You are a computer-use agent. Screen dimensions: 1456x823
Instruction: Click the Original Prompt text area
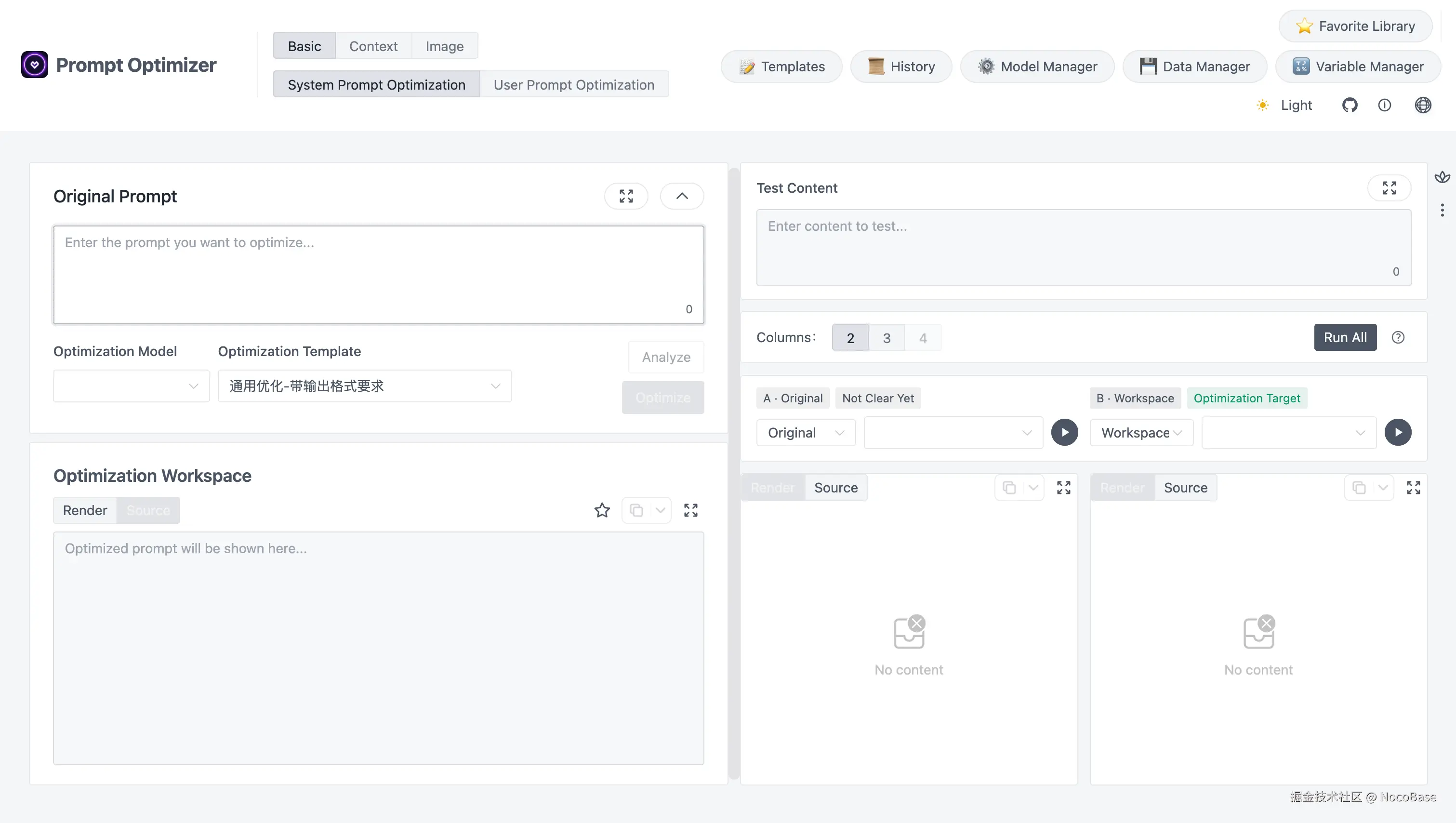click(x=379, y=275)
